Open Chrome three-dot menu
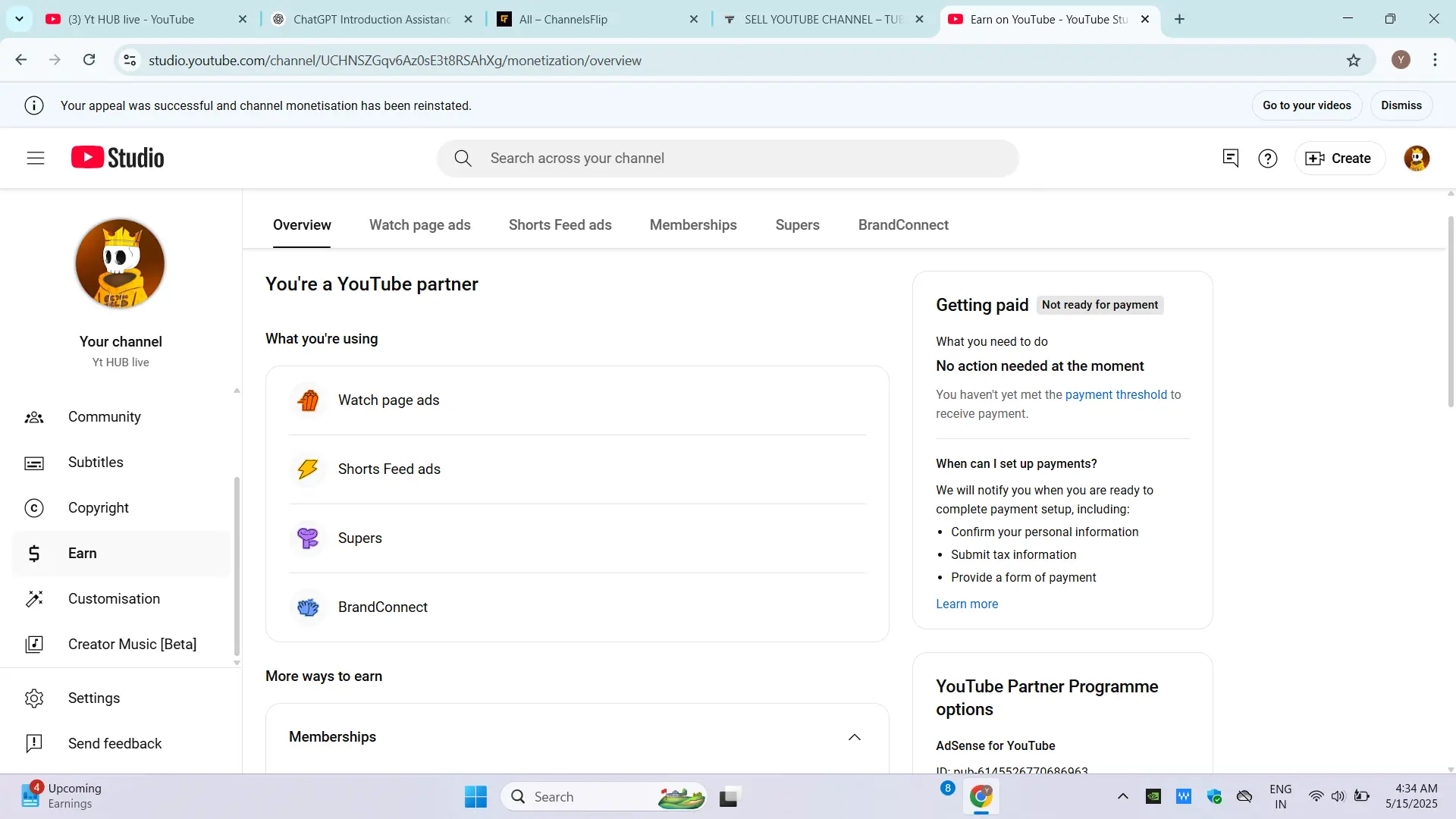The height and width of the screenshot is (819, 1456). coord(1435,60)
